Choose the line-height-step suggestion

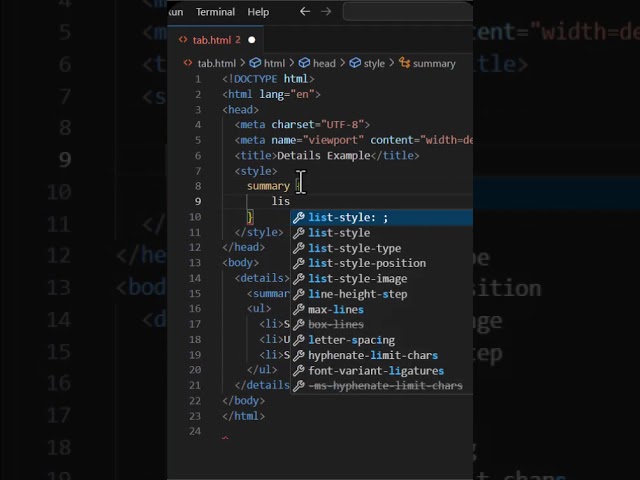pos(382,294)
